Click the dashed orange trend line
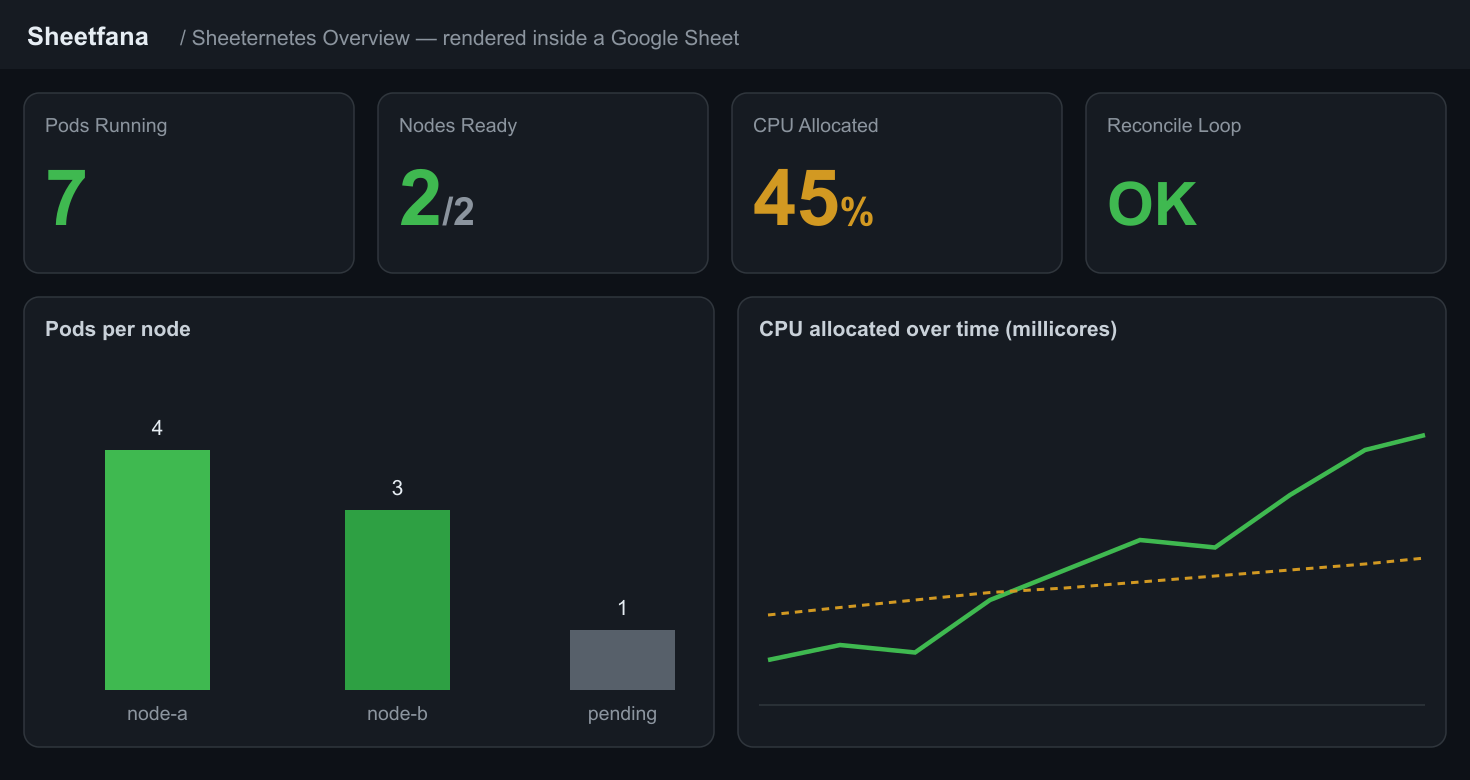 (x=1096, y=586)
